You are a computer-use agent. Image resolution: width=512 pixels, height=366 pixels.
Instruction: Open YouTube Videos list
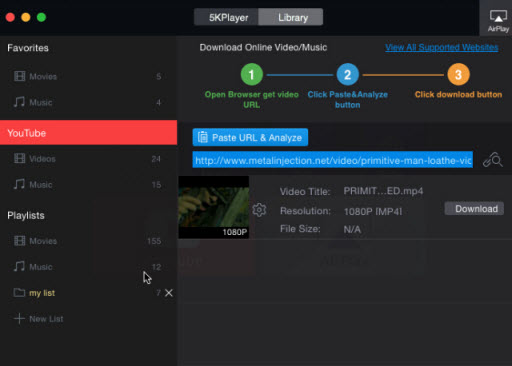coord(88,159)
